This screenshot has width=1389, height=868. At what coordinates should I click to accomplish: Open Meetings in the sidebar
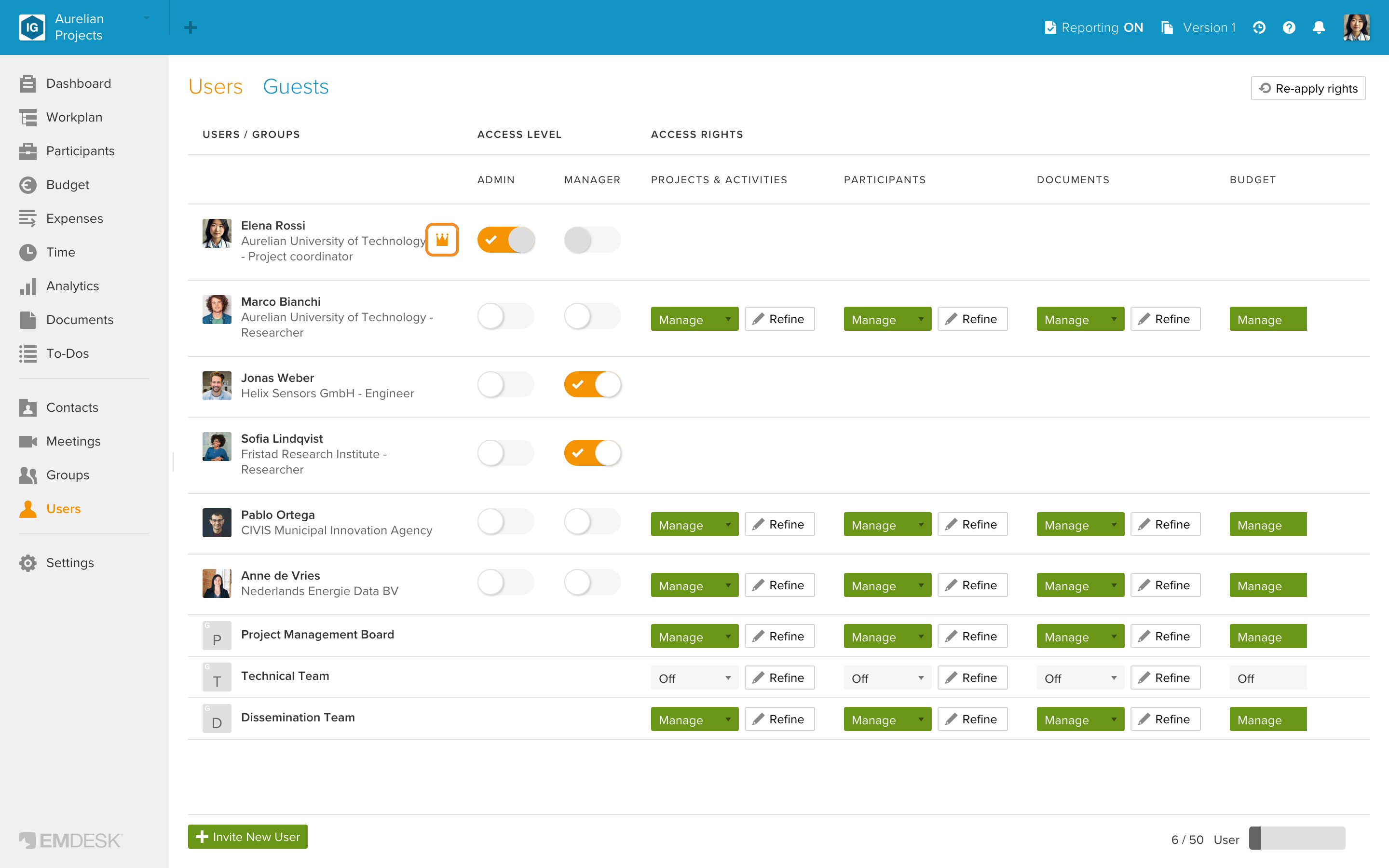point(73,441)
